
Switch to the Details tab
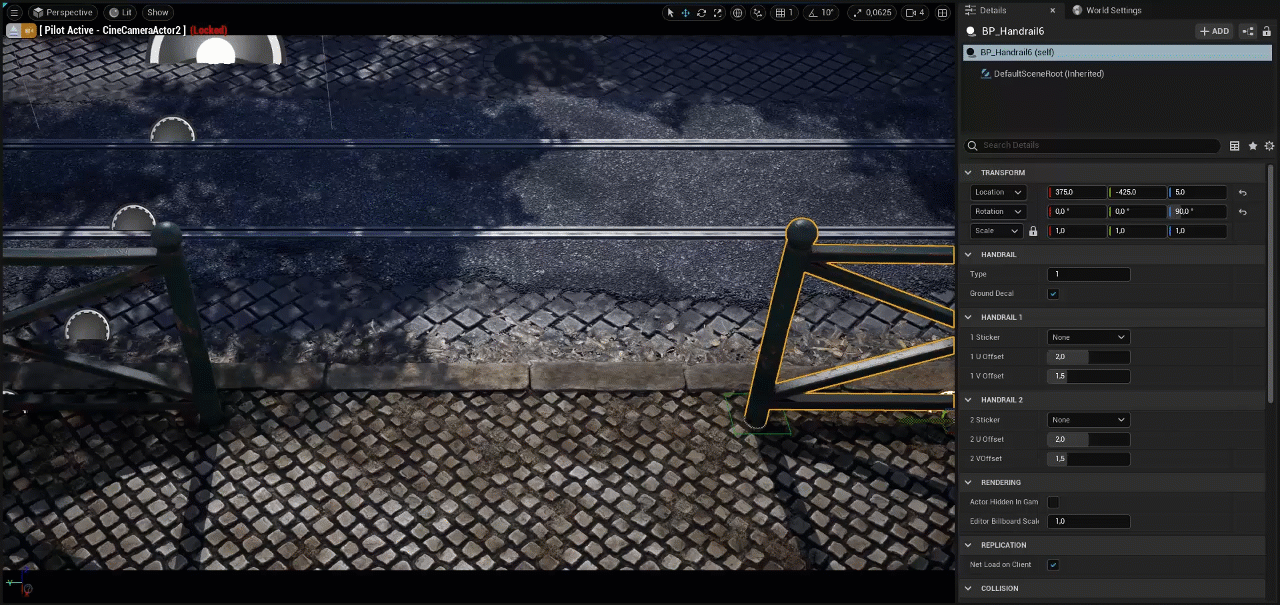point(993,10)
